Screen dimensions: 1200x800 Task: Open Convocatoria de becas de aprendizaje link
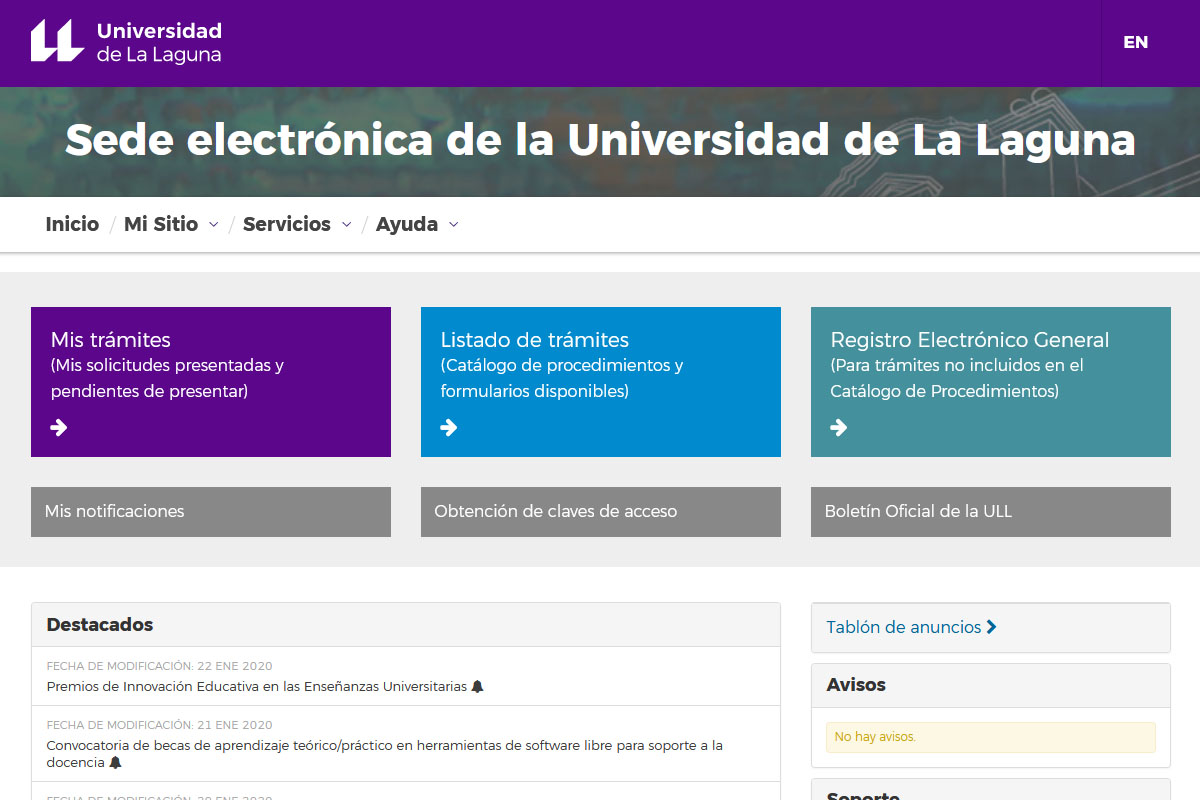[x=384, y=746]
